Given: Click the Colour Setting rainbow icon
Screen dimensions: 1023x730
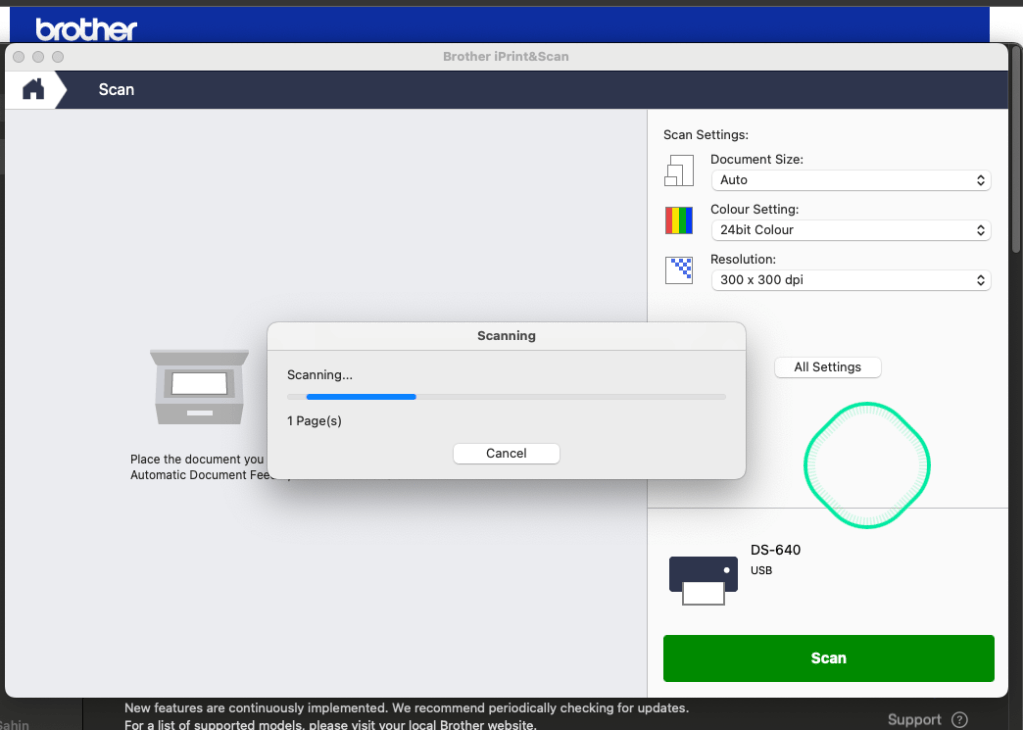Looking at the screenshot, I should [679, 221].
